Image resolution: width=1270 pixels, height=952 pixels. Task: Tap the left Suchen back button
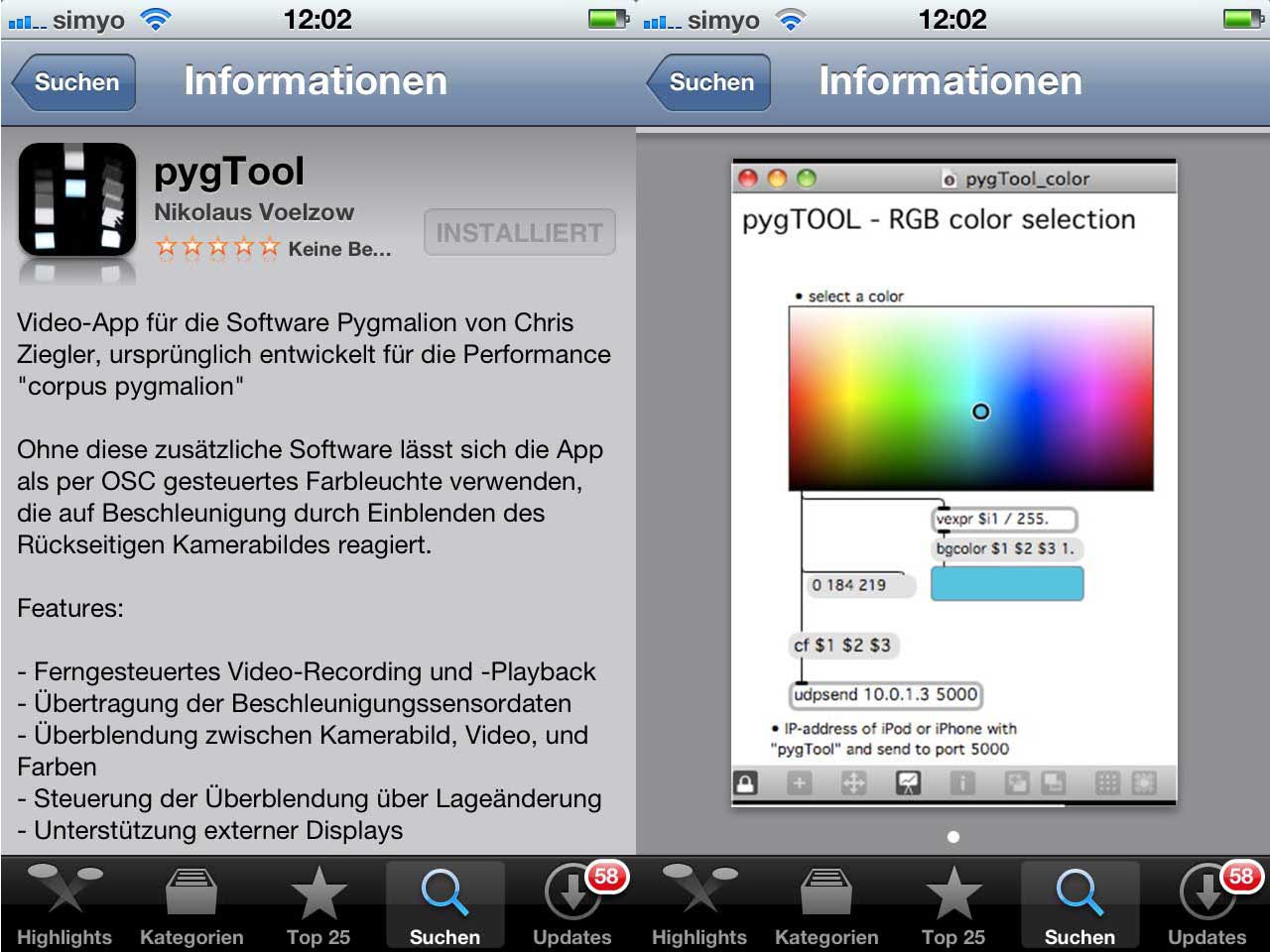[x=74, y=82]
